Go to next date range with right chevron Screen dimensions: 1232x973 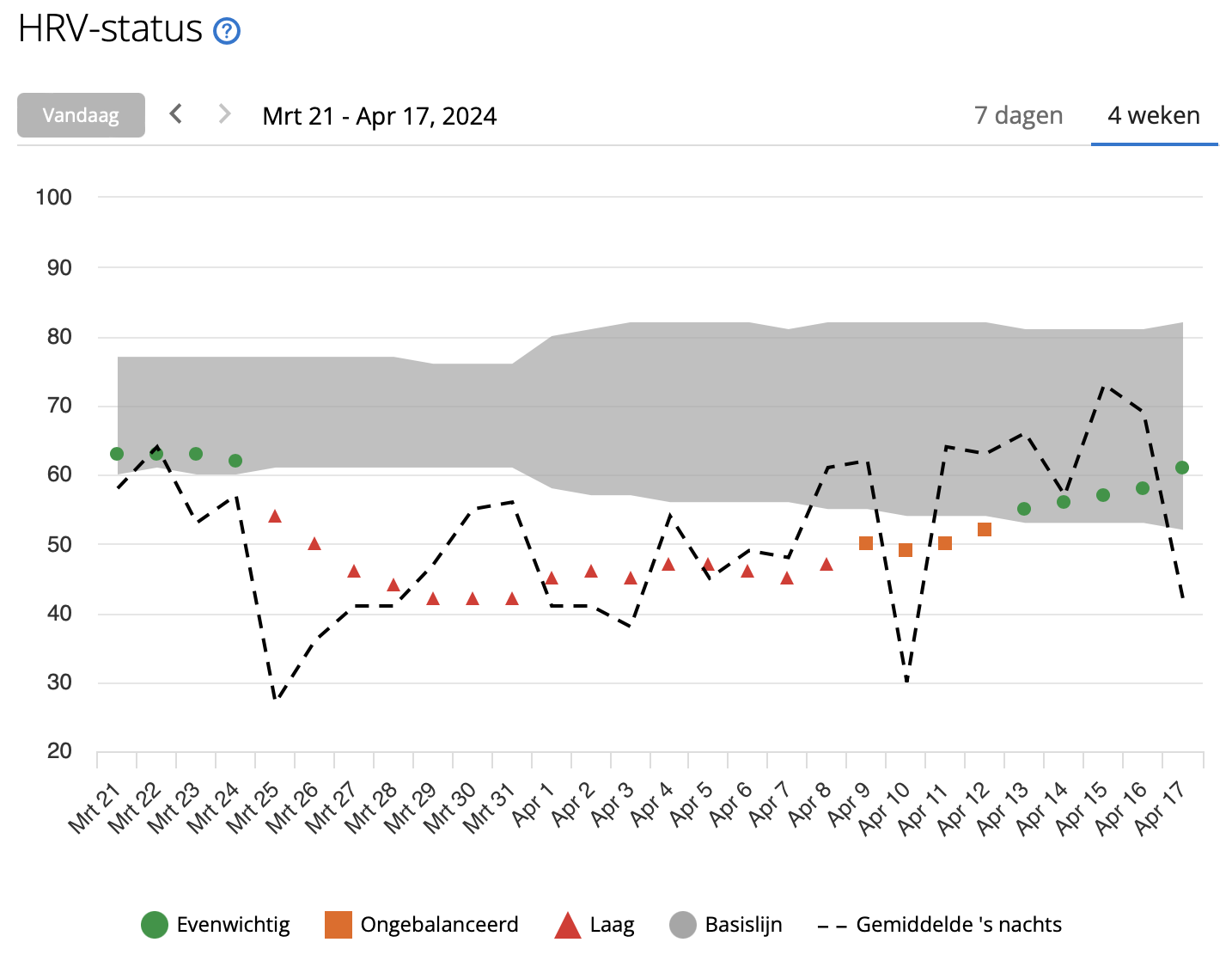[224, 114]
